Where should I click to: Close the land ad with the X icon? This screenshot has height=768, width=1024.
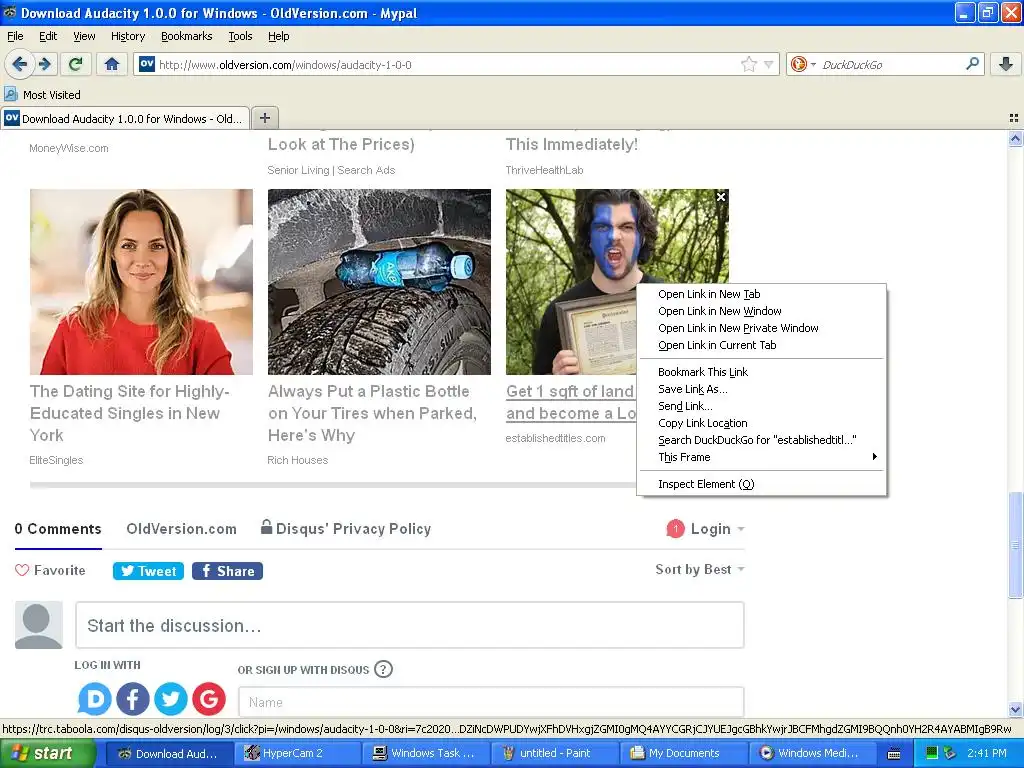coord(721,197)
